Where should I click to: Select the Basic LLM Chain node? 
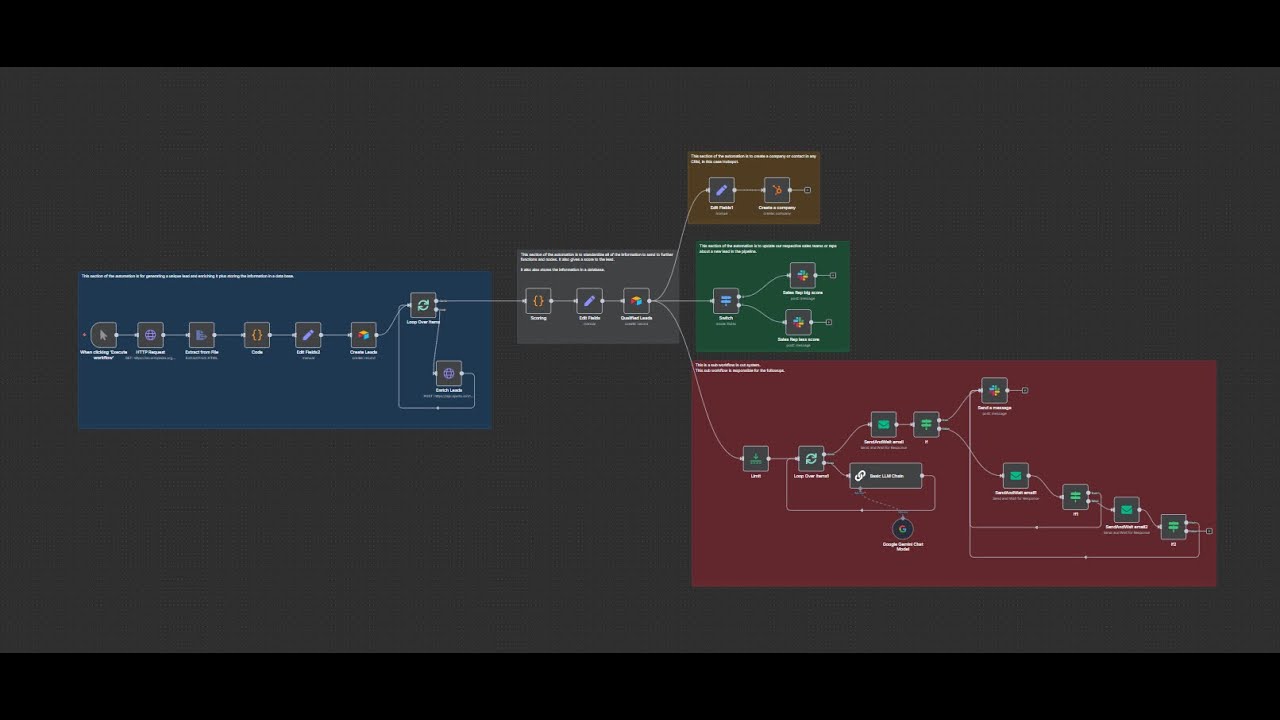tap(885, 476)
